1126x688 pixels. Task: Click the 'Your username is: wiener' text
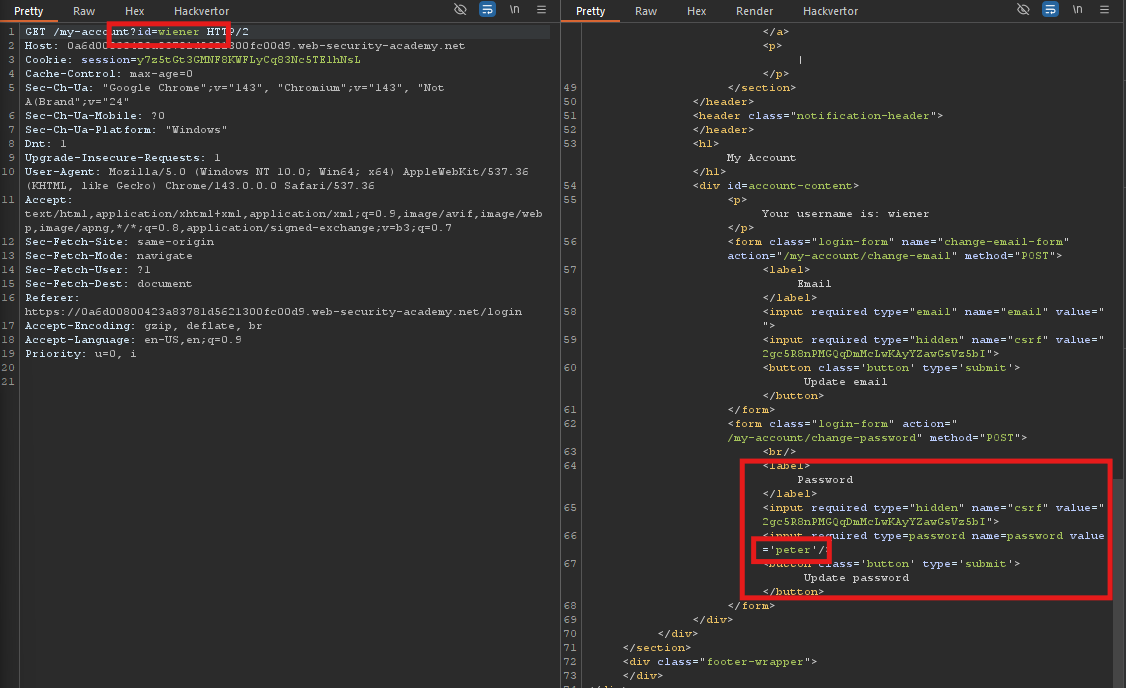coord(845,214)
